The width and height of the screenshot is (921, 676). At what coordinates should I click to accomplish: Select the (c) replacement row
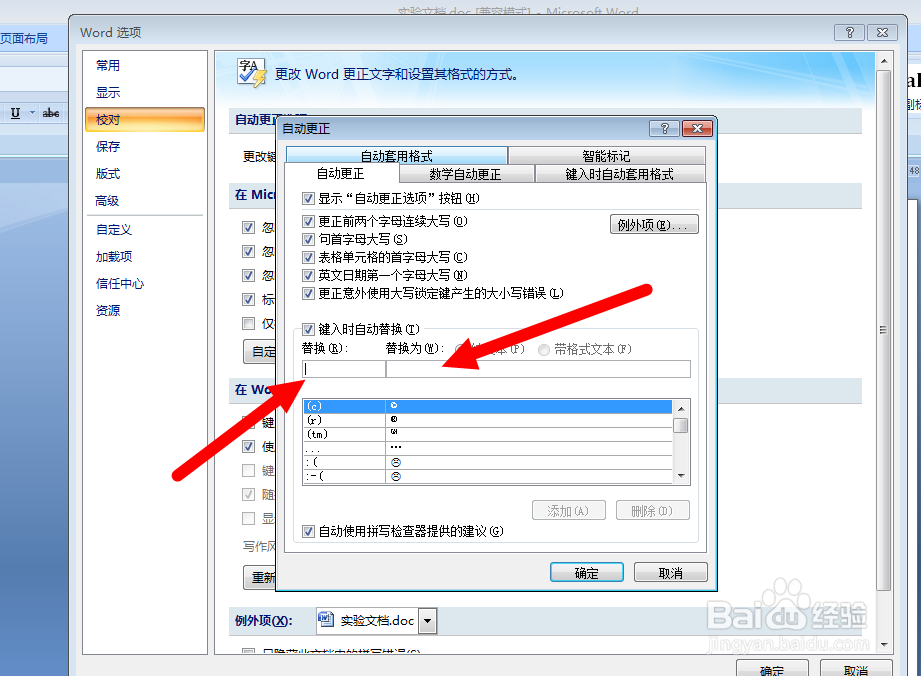point(487,406)
